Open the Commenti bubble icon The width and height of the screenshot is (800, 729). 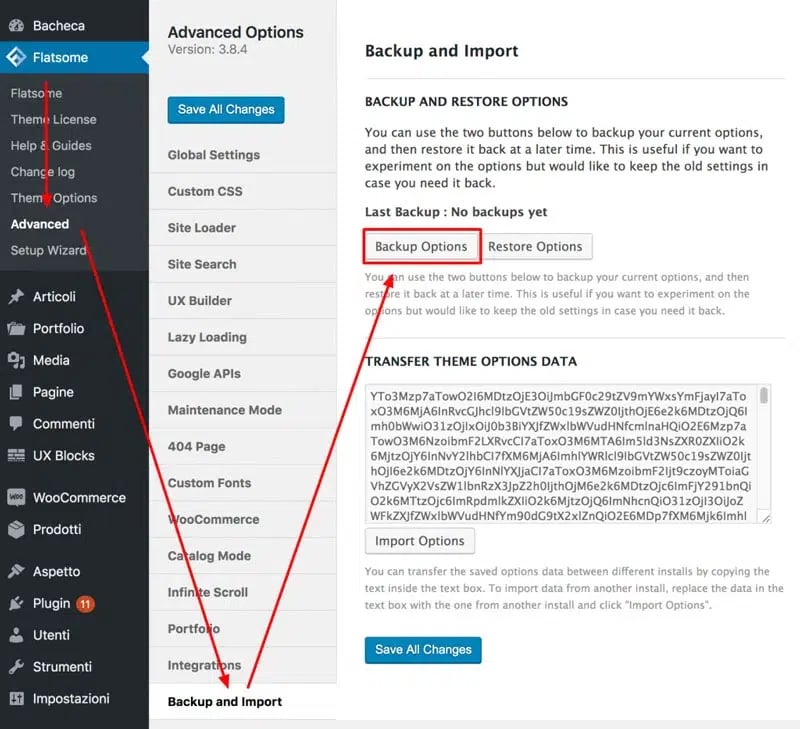(16, 424)
